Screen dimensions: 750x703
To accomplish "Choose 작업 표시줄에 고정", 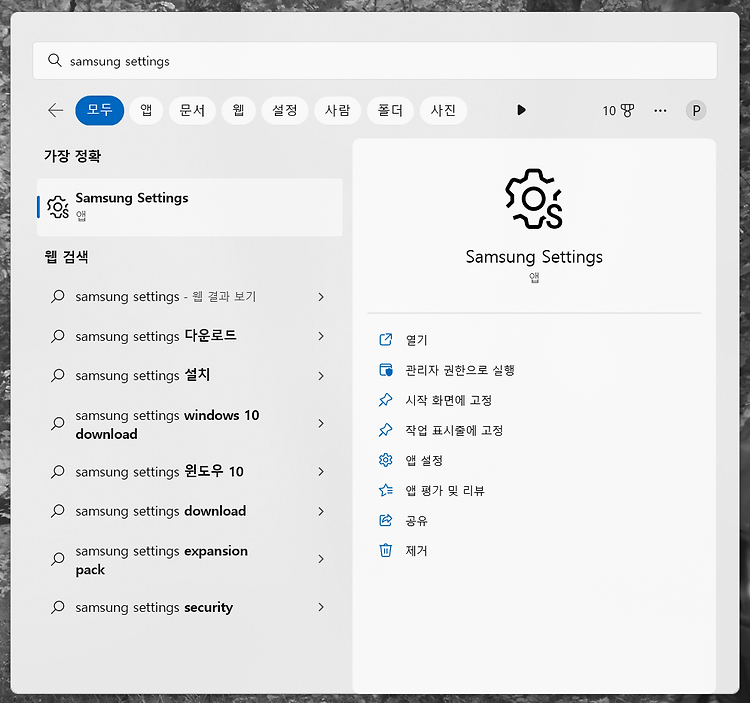I will (454, 430).
